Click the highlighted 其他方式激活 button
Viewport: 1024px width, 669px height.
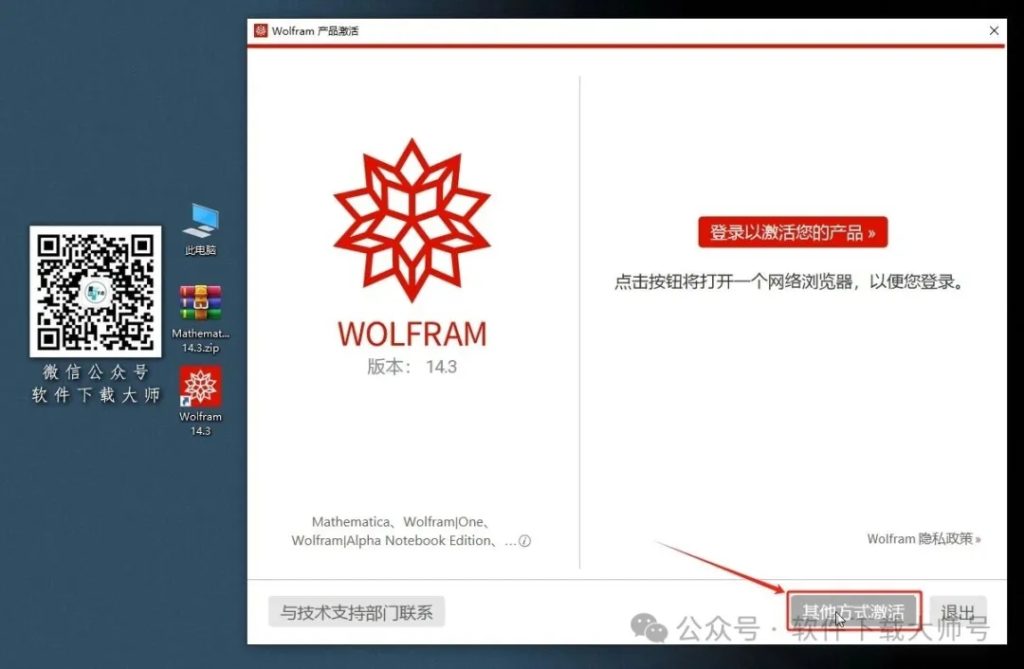click(854, 608)
